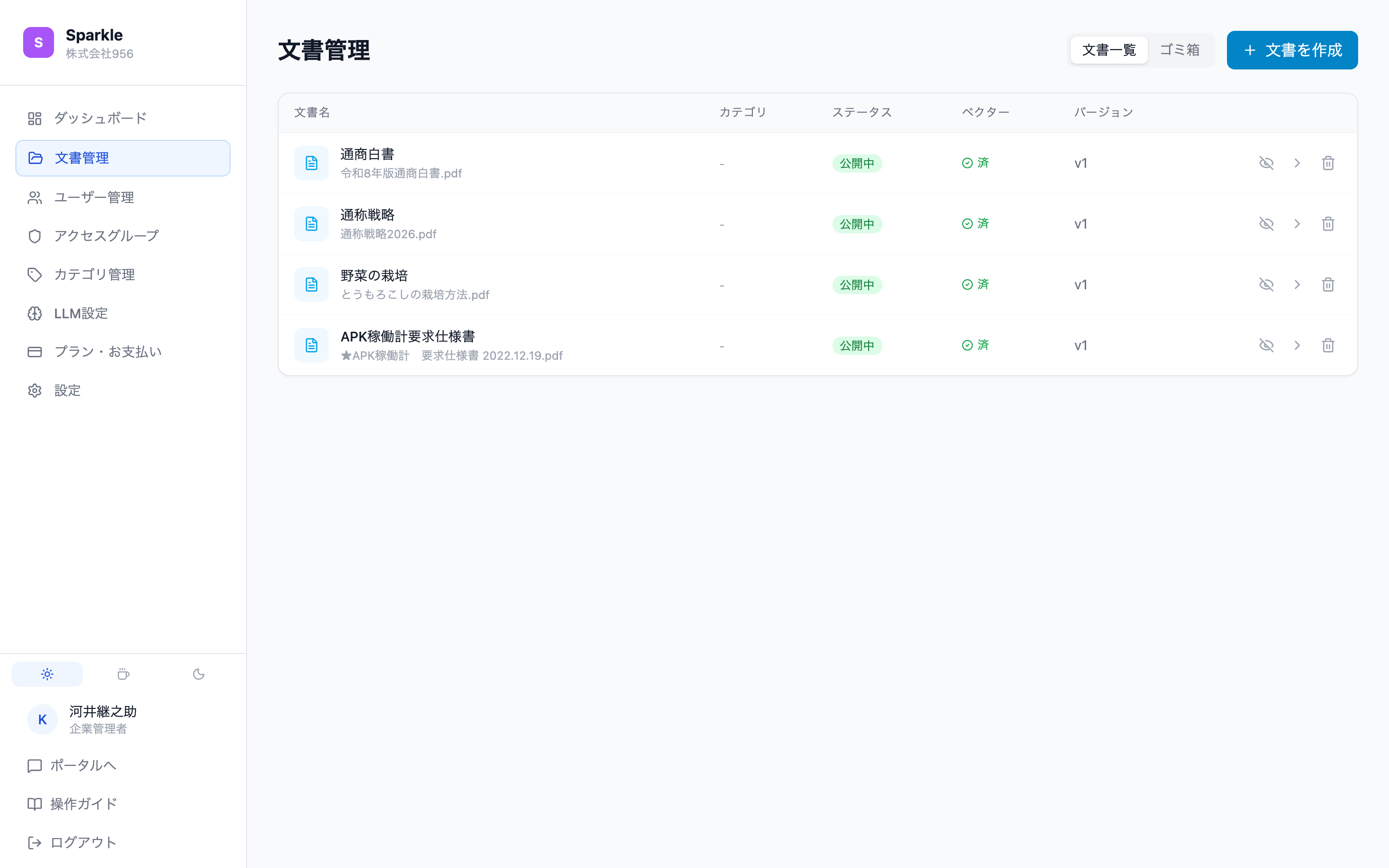The height and width of the screenshot is (868, 1389).
Task: Click the 通商白書 document title
Action: coord(368,154)
